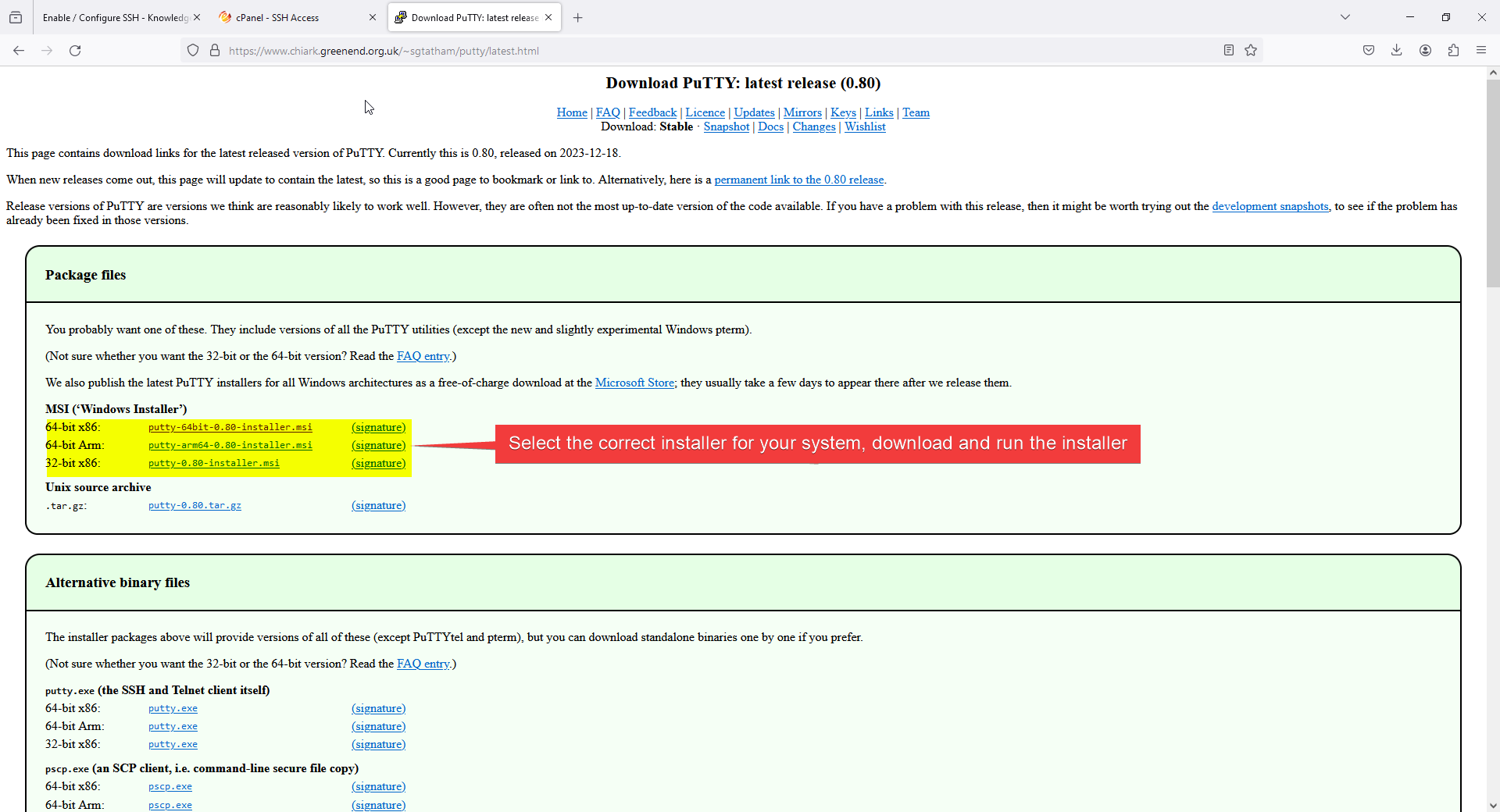Switch to Enable / Configure SSH tab
1500x812 pixels.
(x=115, y=17)
